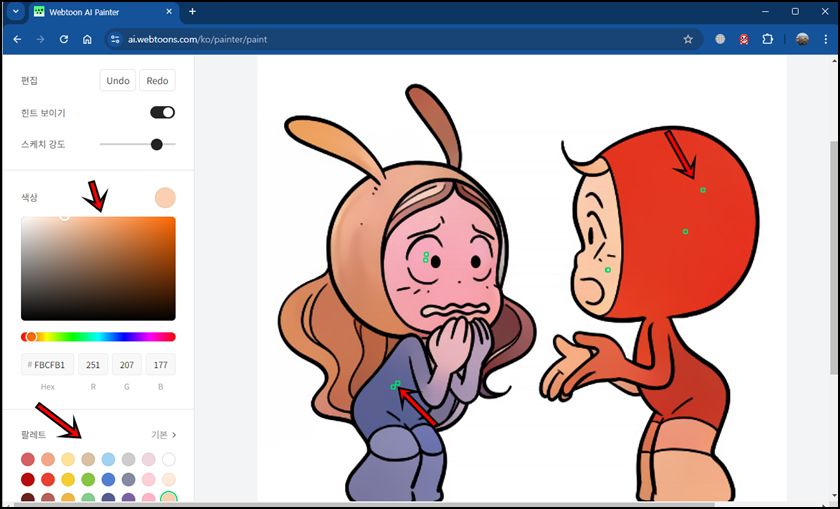The width and height of the screenshot is (840, 509).
Task: Pick the pale yellow swatch, first row
Action: (x=68, y=459)
